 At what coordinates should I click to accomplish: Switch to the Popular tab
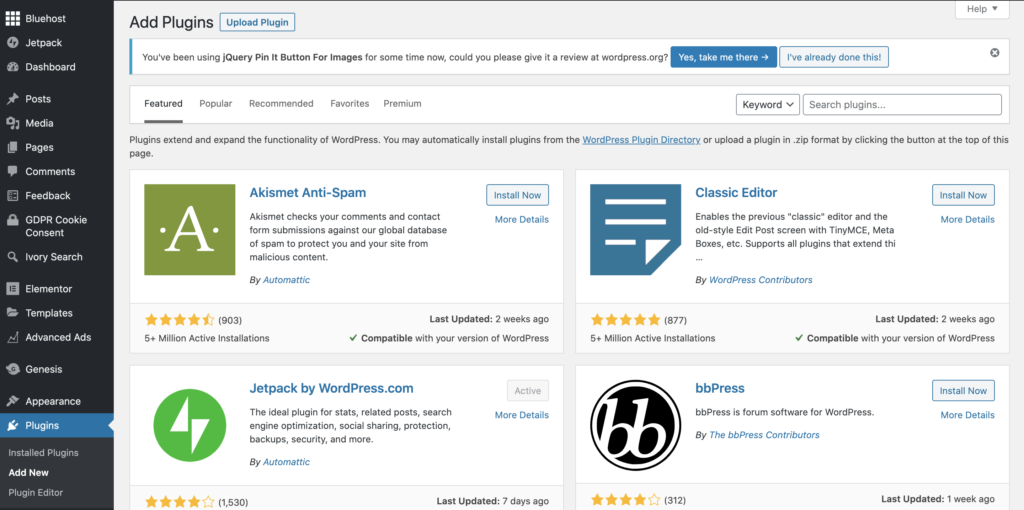(x=216, y=104)
